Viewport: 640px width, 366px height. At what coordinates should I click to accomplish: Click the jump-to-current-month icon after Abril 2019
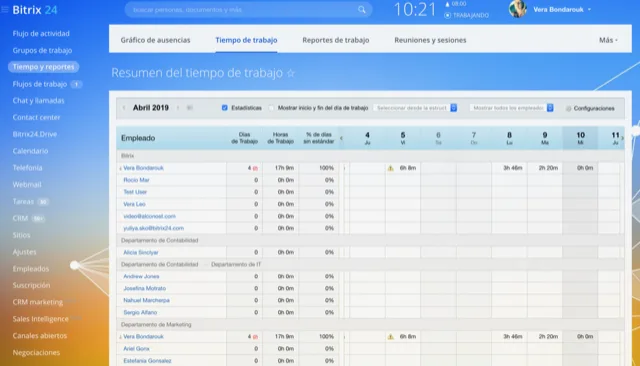tap(190, 108)
